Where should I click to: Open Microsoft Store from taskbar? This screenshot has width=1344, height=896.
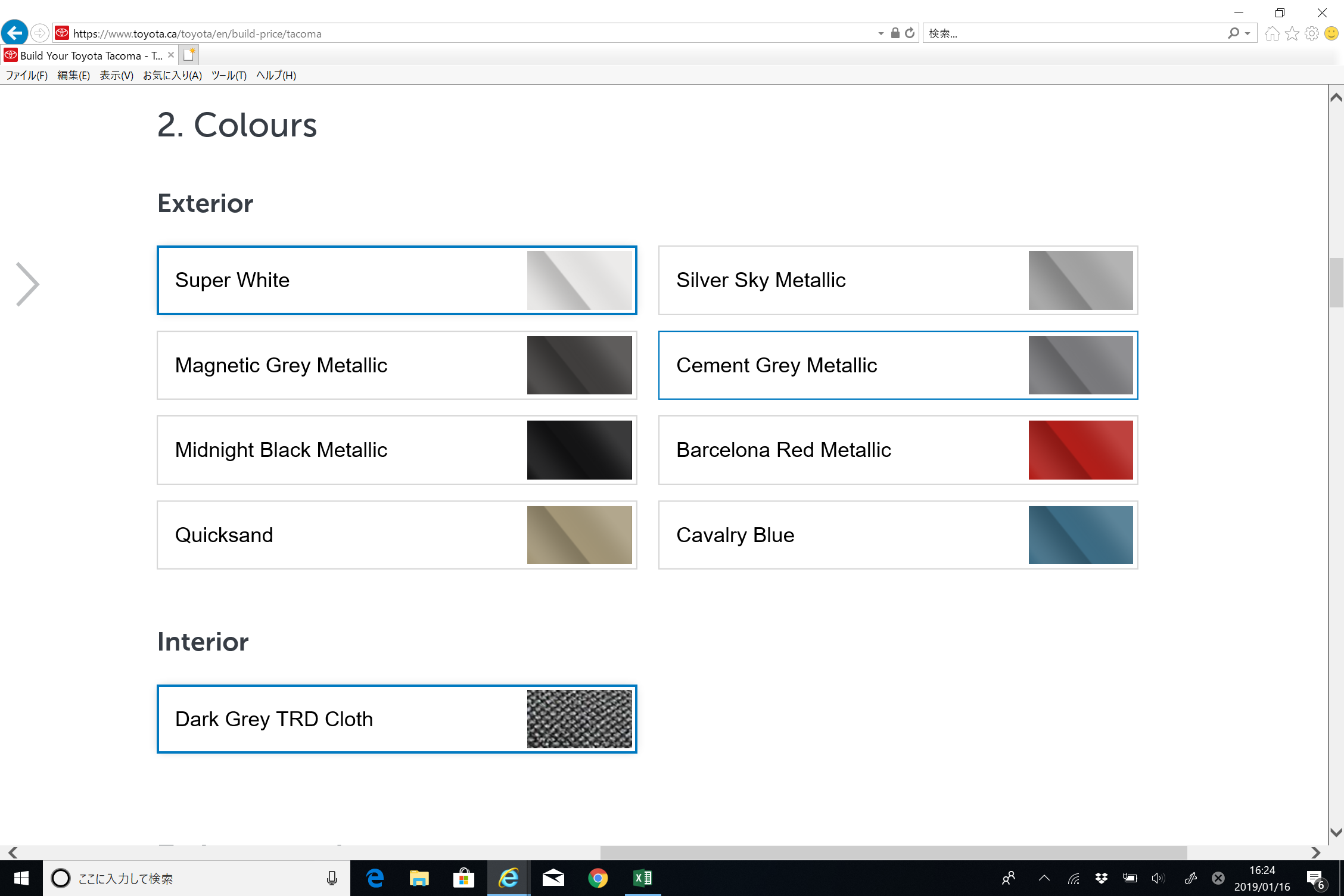tap(463, 878)
